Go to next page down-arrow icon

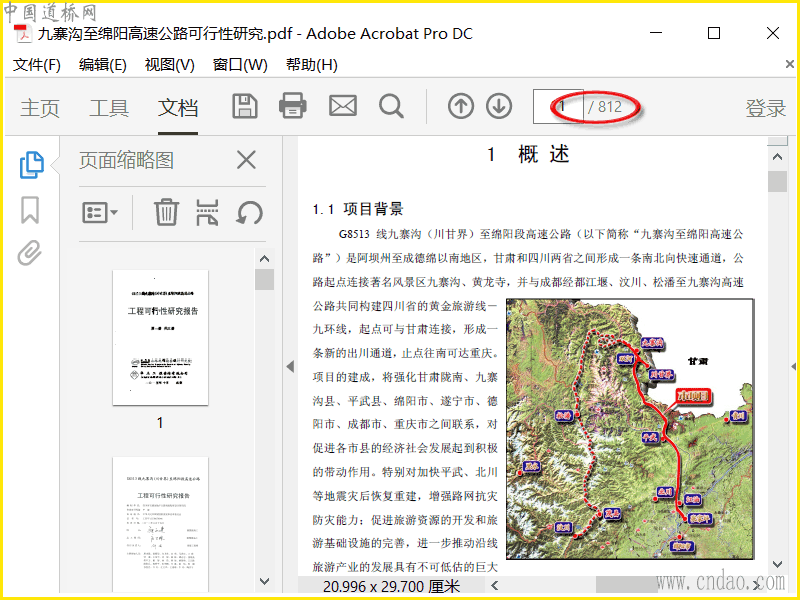[499, 107]
